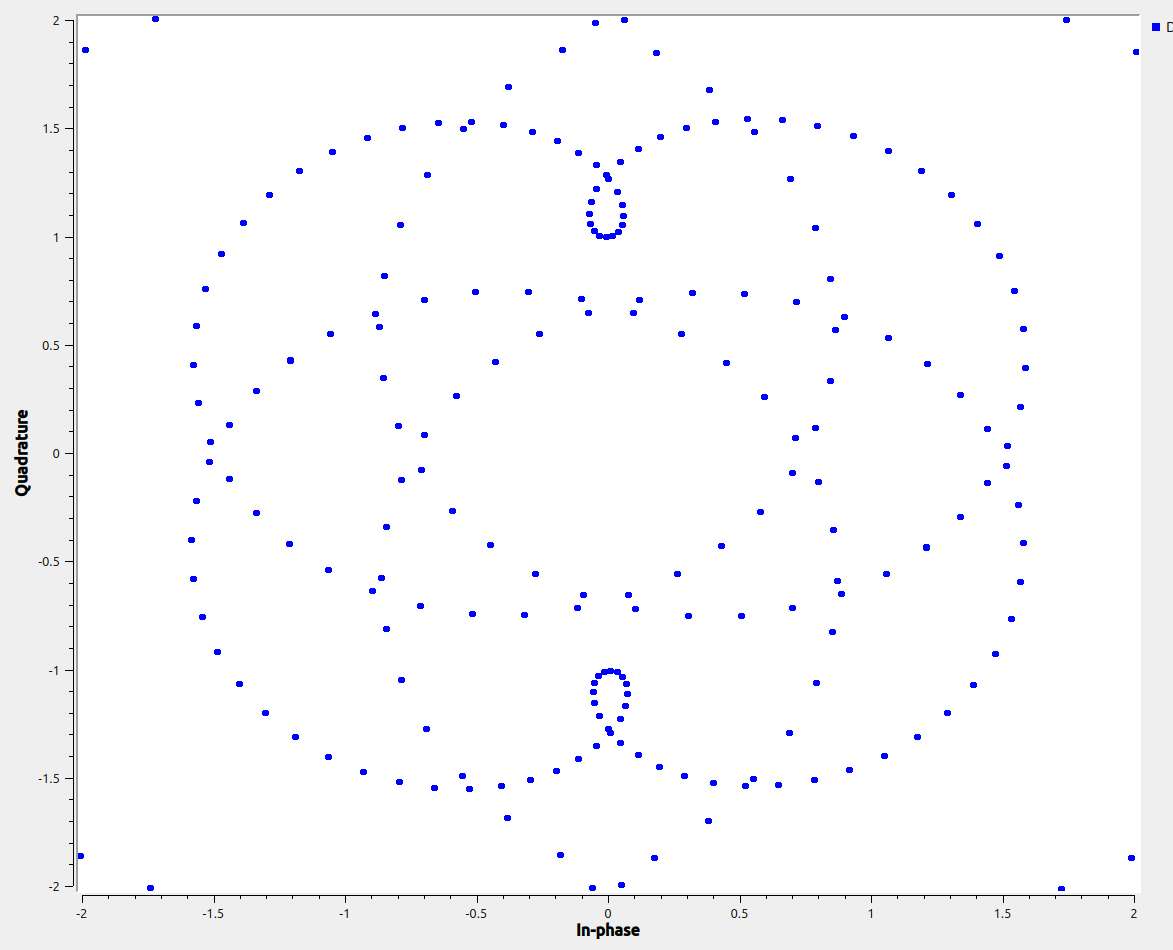Click the -2 tick label on the Quadrature axis
The width and height of the screenshot is (1173, 950).
(54, 886)
